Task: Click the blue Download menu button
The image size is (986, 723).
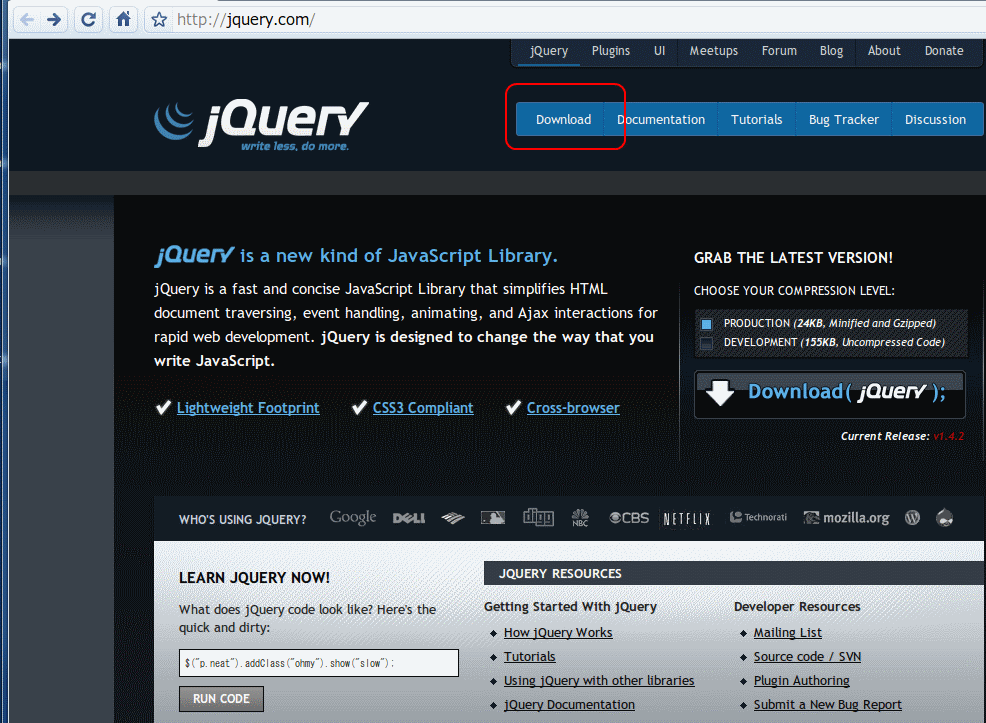Action: pyautogui.click(x=560, y=119)
